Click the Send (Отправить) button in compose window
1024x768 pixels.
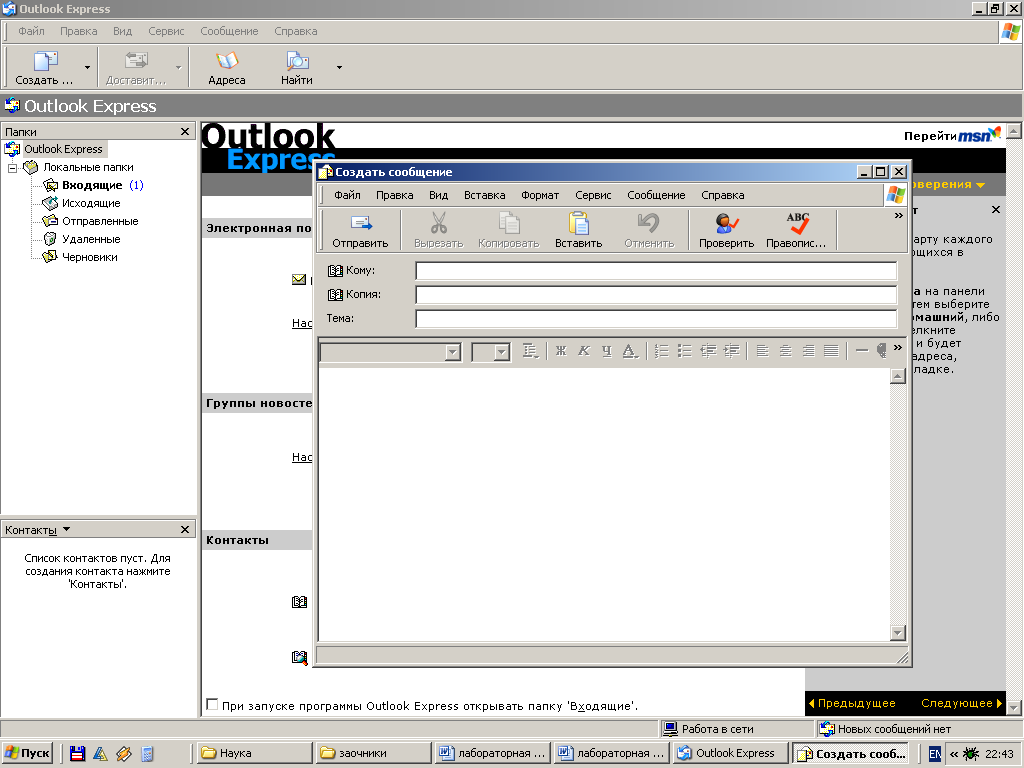tap(360, 231)
